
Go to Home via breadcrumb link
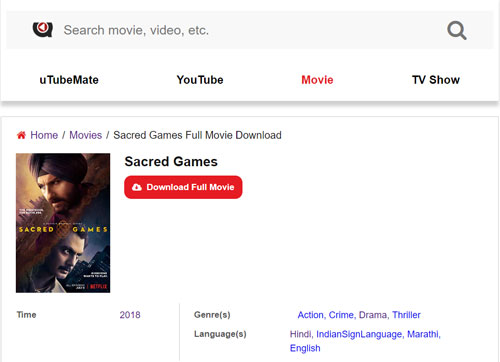(44, 135)
